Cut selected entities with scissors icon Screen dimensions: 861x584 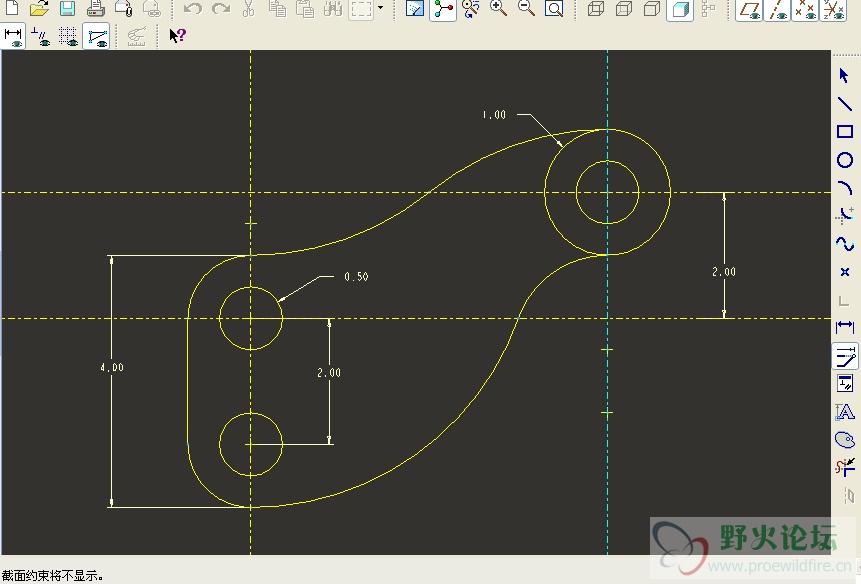tap(249, 8)
